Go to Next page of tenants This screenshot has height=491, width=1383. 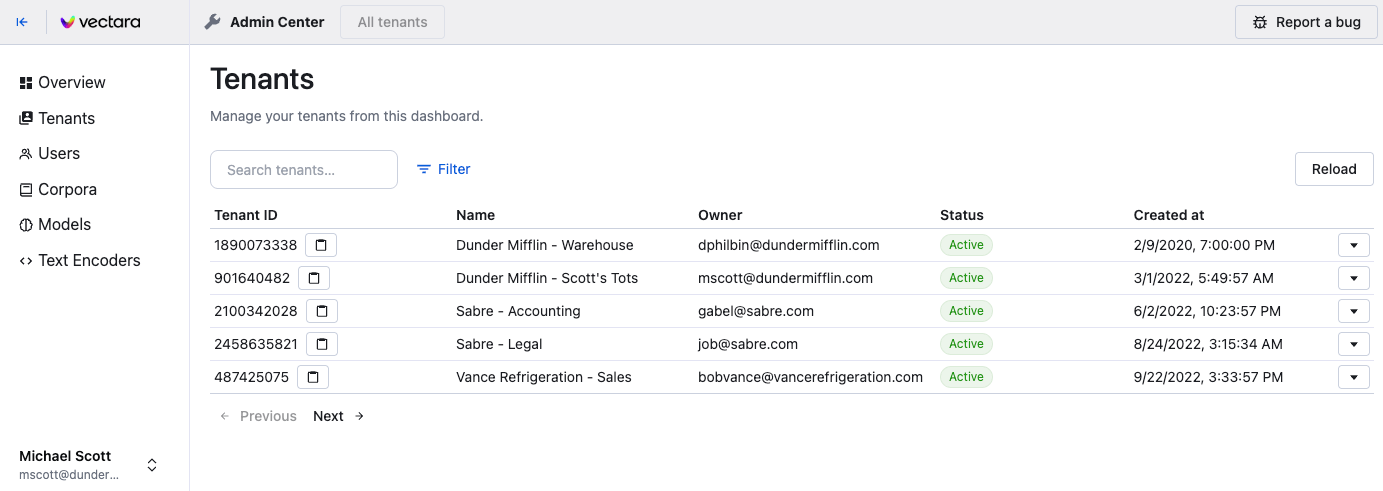pyautogui.click(x=338, y=416)
